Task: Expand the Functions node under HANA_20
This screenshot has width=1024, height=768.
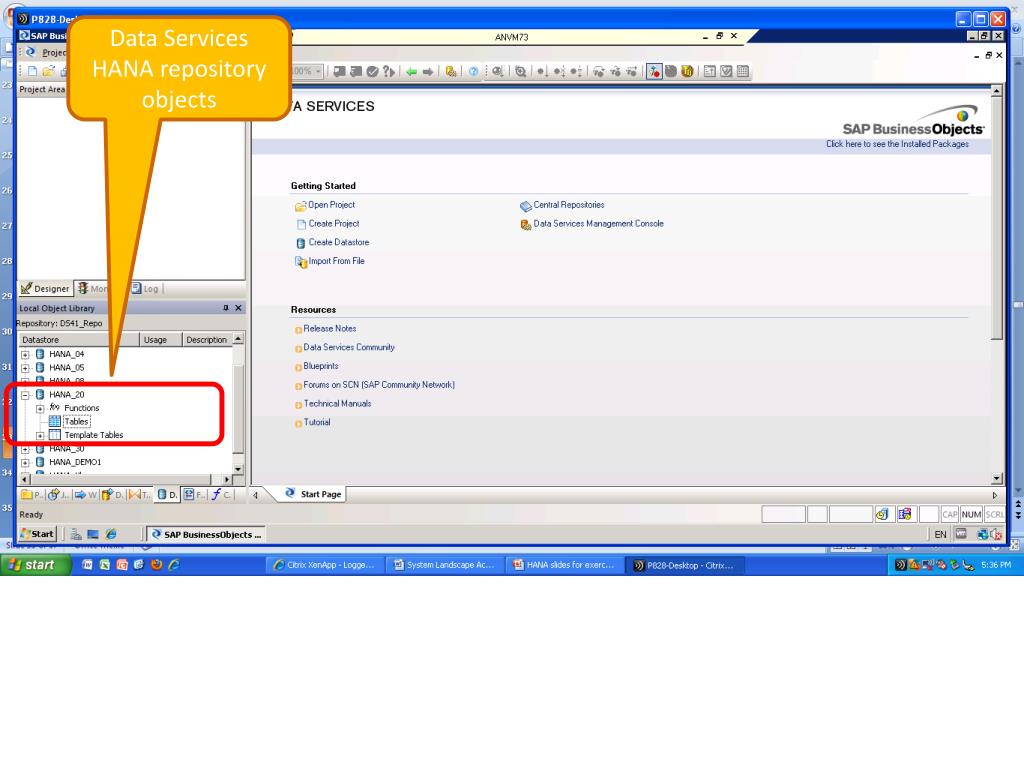Action: (x=40, y=409)
